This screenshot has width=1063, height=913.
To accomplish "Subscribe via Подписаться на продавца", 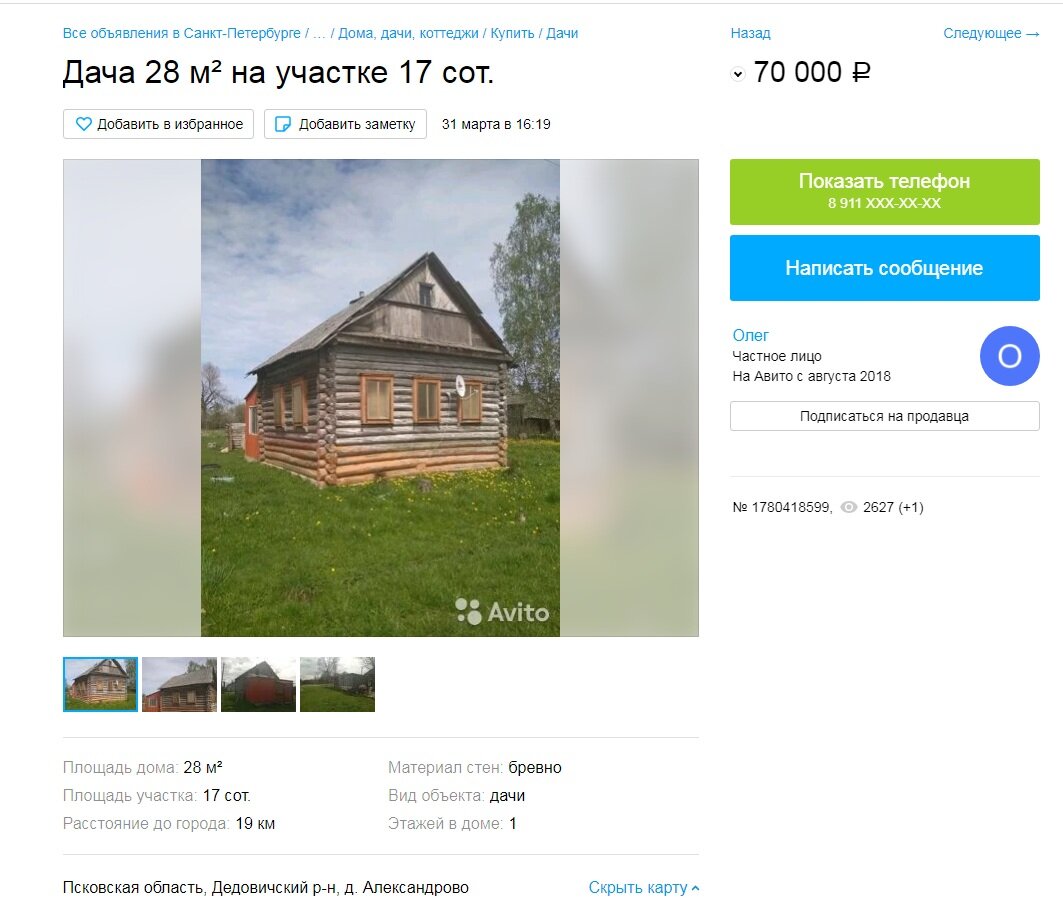I will [885, 416].
